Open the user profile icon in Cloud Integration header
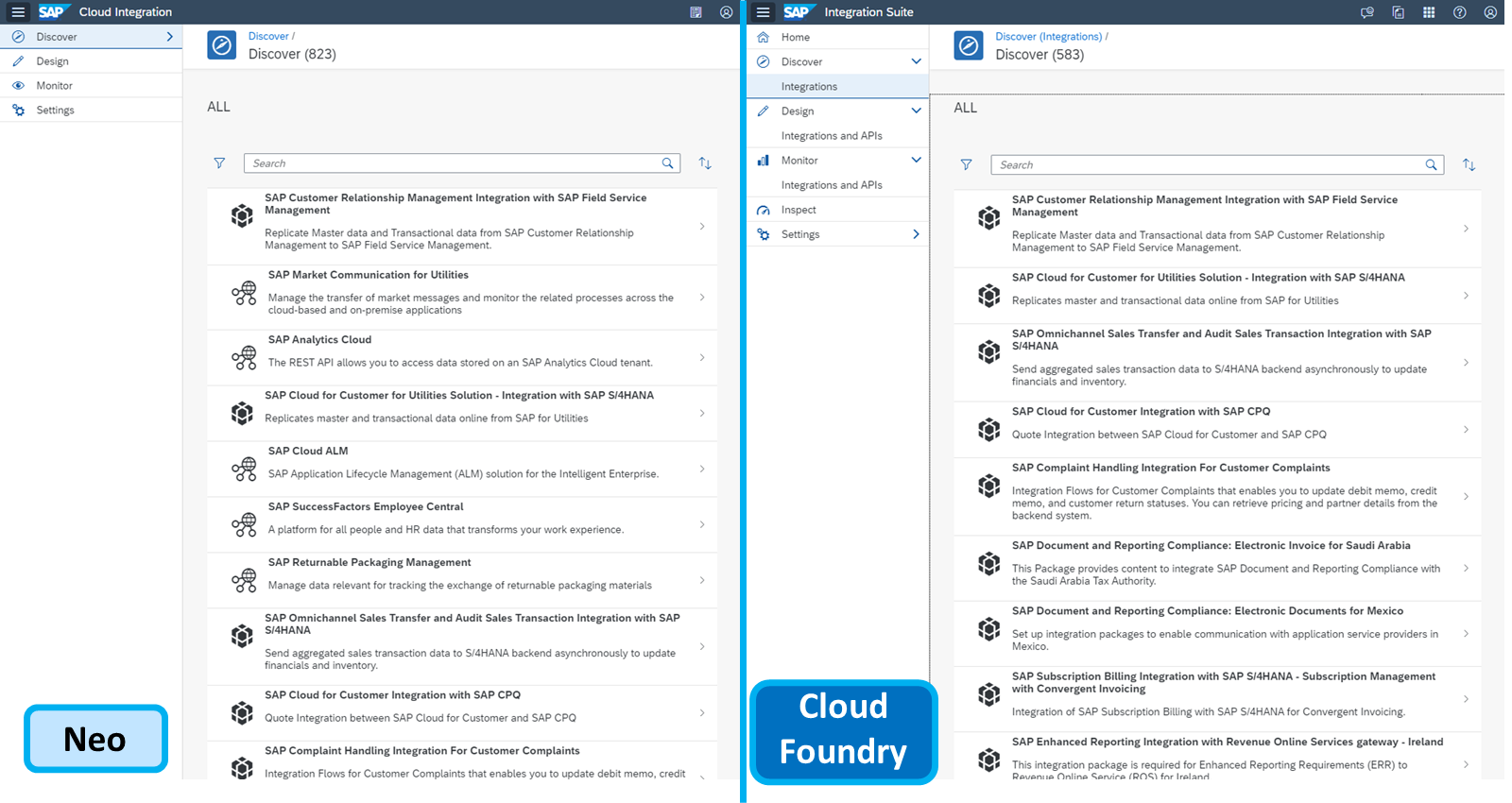This screenshot has width=1512, height=803. click(x=726, y=12)
